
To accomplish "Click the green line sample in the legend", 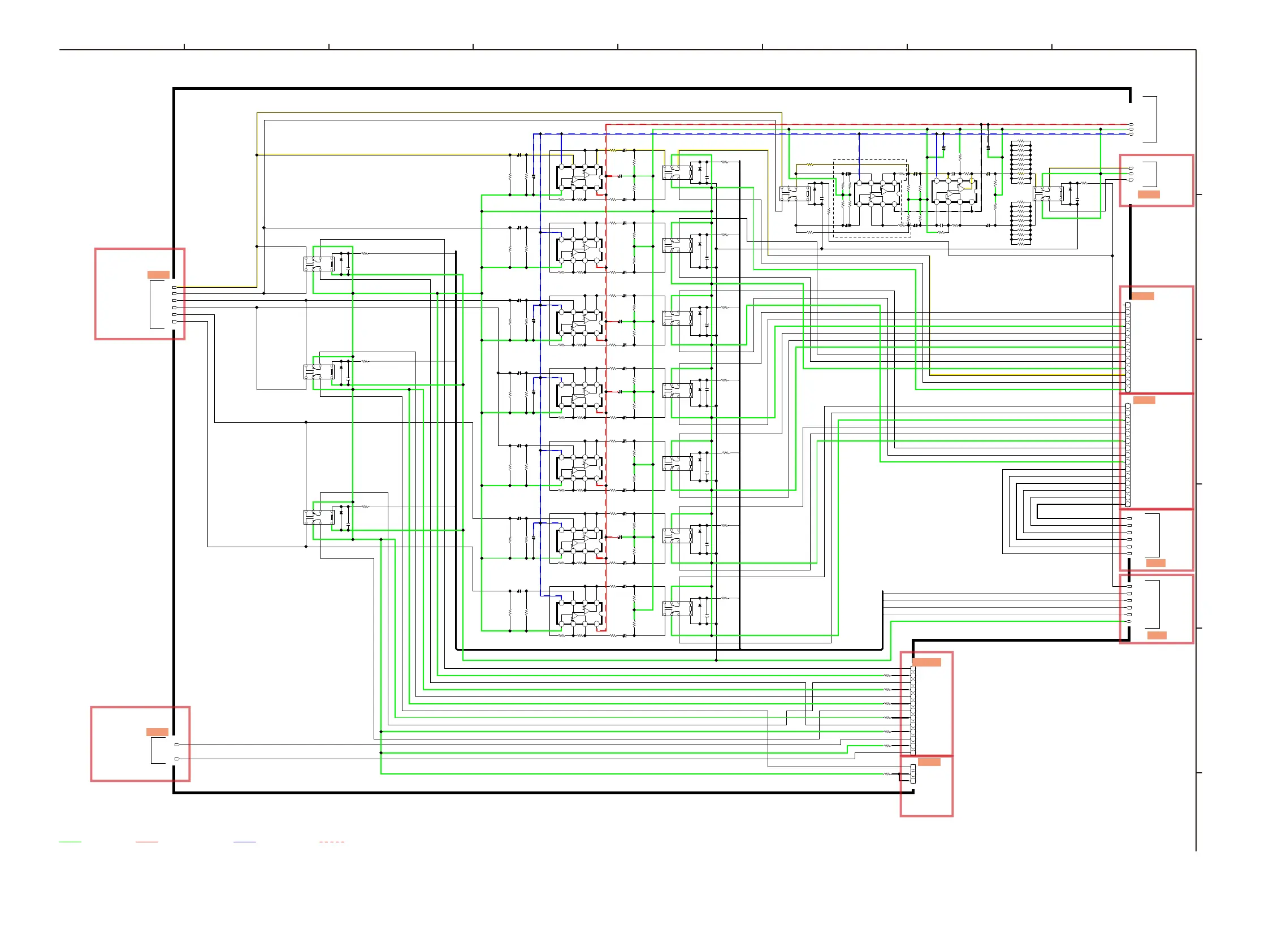I will (x=70, y=842).
